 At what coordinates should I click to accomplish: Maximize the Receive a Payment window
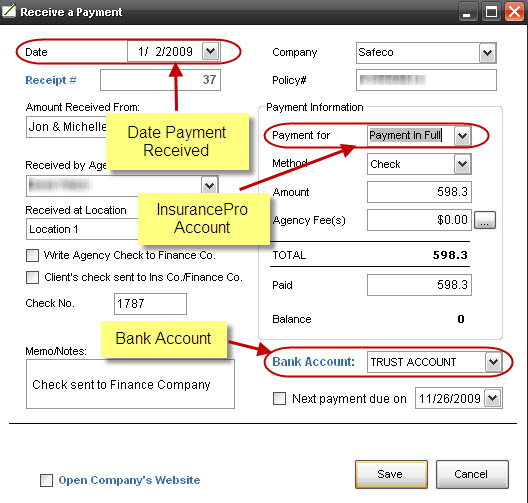point(491,12)
